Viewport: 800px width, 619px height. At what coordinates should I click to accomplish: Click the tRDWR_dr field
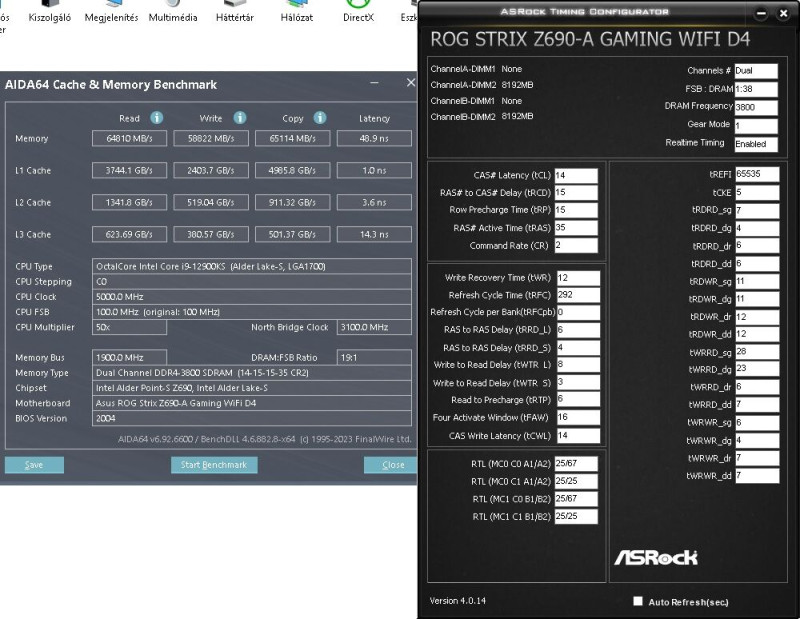757,316
